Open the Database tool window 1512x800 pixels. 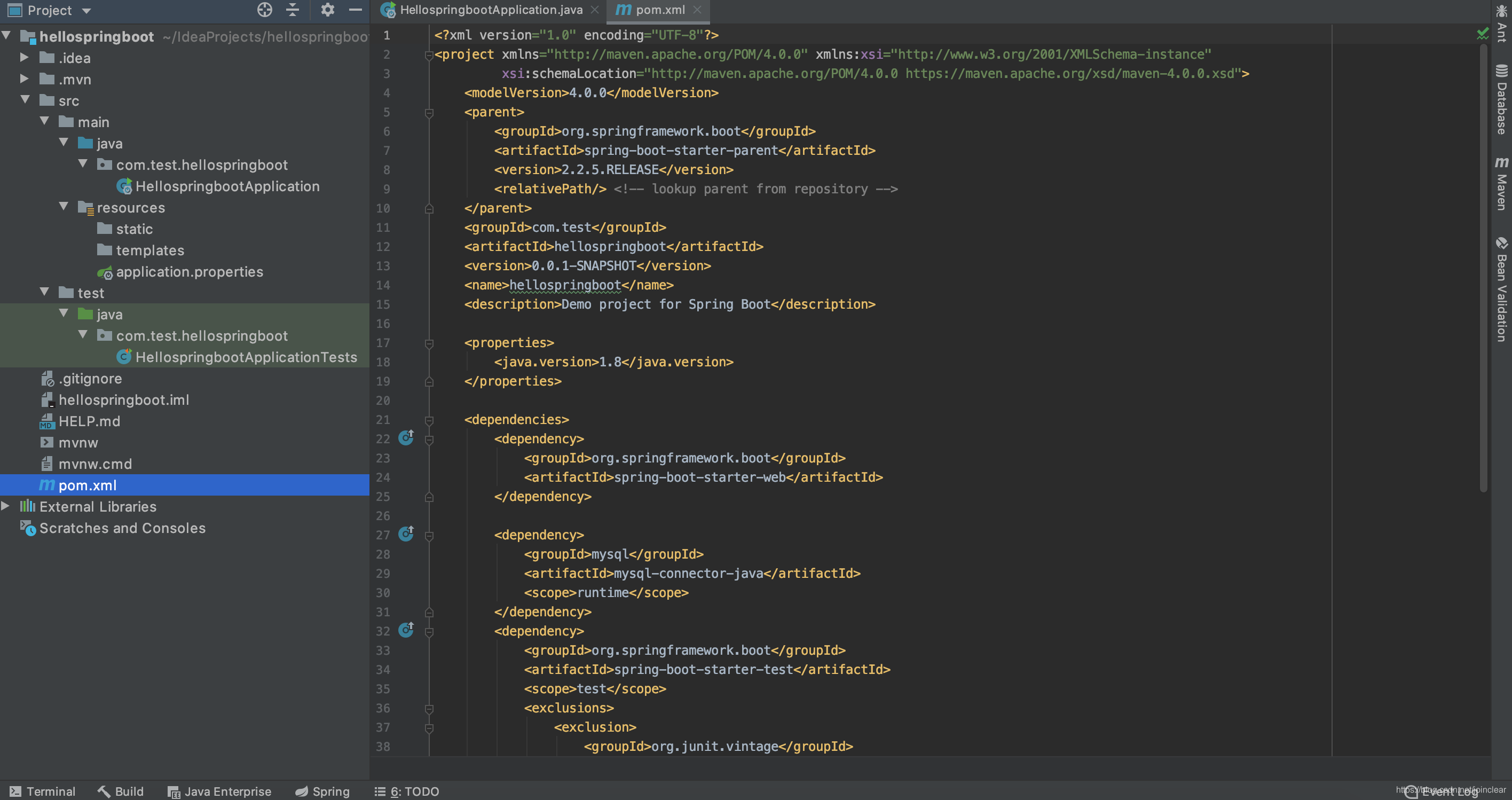pos(1501,99)
